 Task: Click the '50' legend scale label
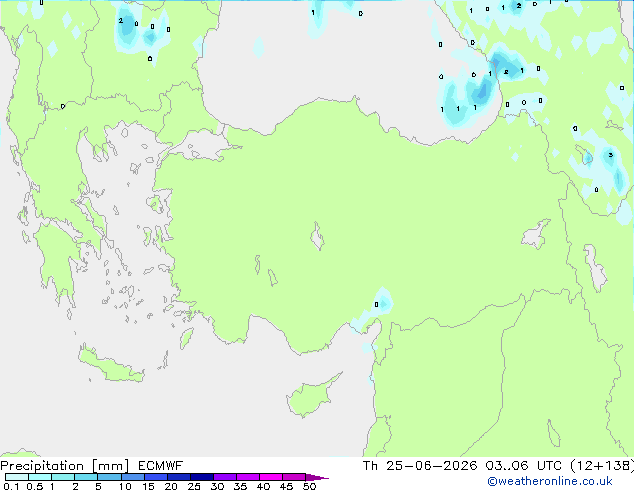tap(310, 486)
